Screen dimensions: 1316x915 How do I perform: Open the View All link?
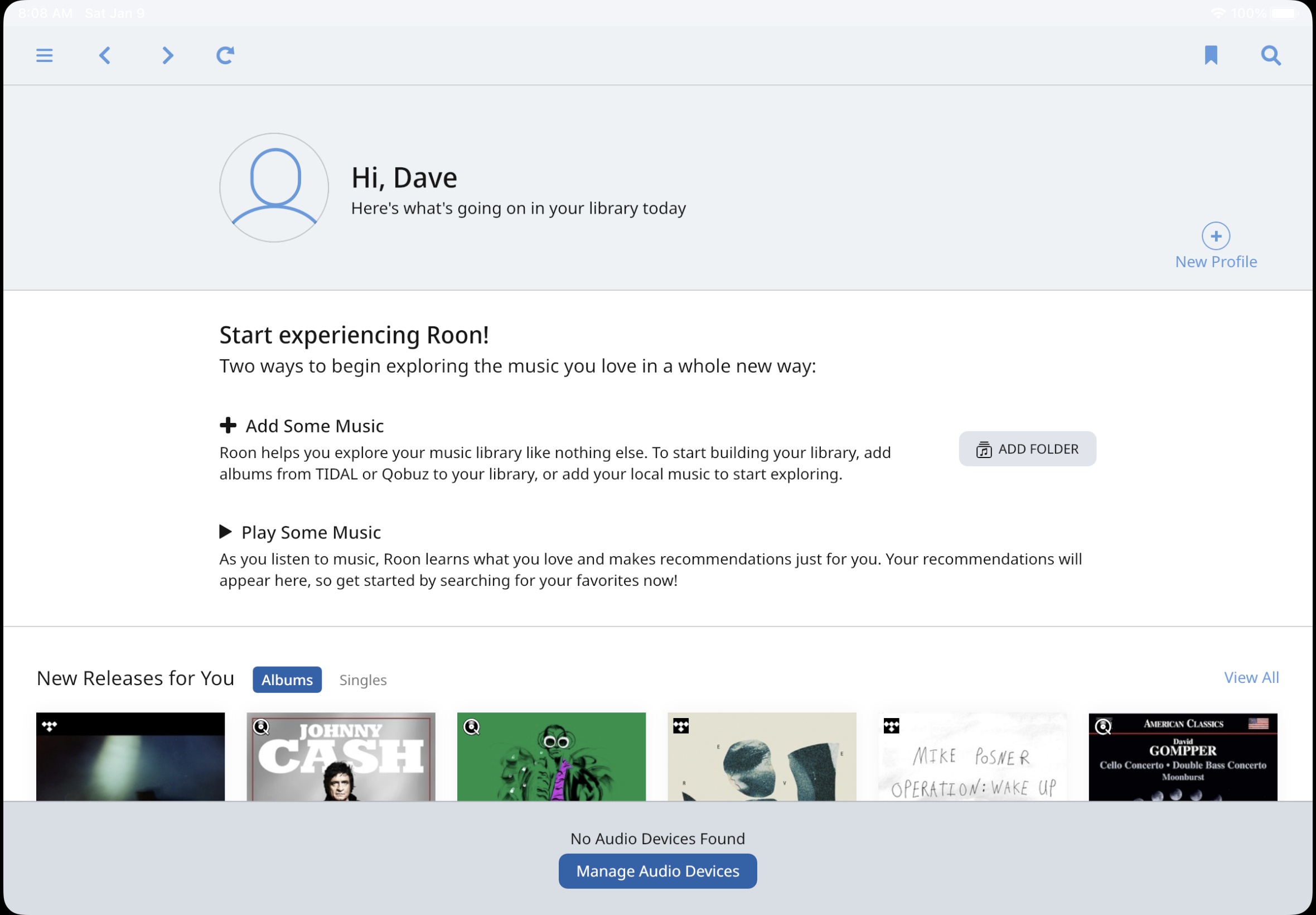[x=1251, y=678]
